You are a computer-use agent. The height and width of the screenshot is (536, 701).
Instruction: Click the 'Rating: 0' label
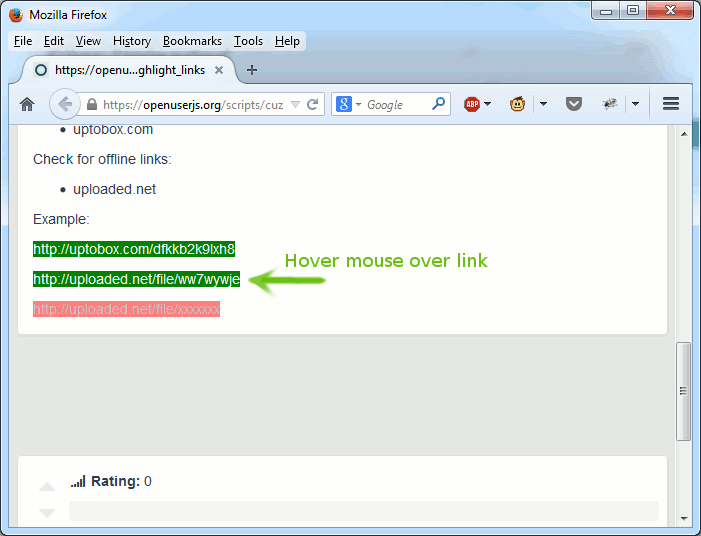click(x=121, y=481)
